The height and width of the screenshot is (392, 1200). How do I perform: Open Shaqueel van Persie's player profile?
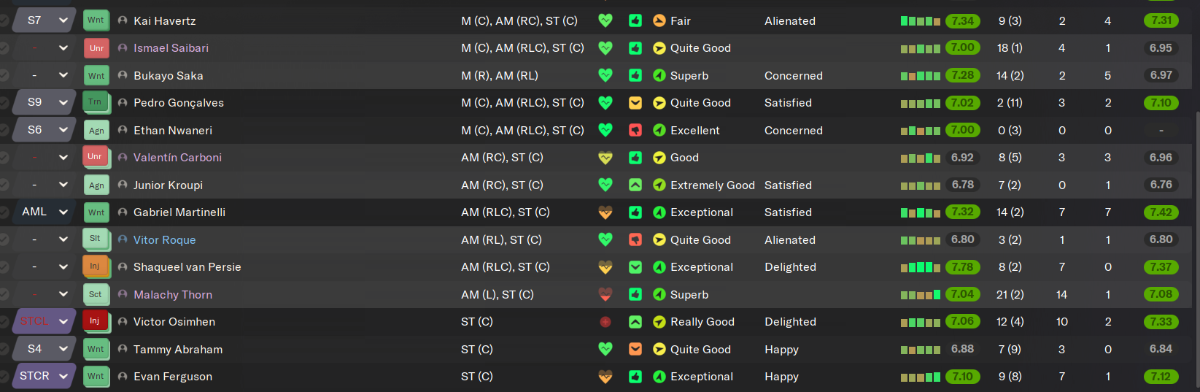187,267
